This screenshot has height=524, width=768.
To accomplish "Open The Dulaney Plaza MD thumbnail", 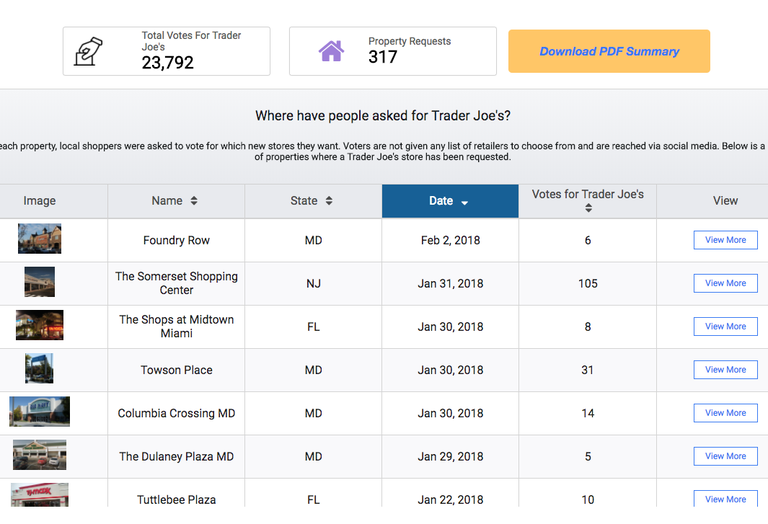I will tap(40, 455).
